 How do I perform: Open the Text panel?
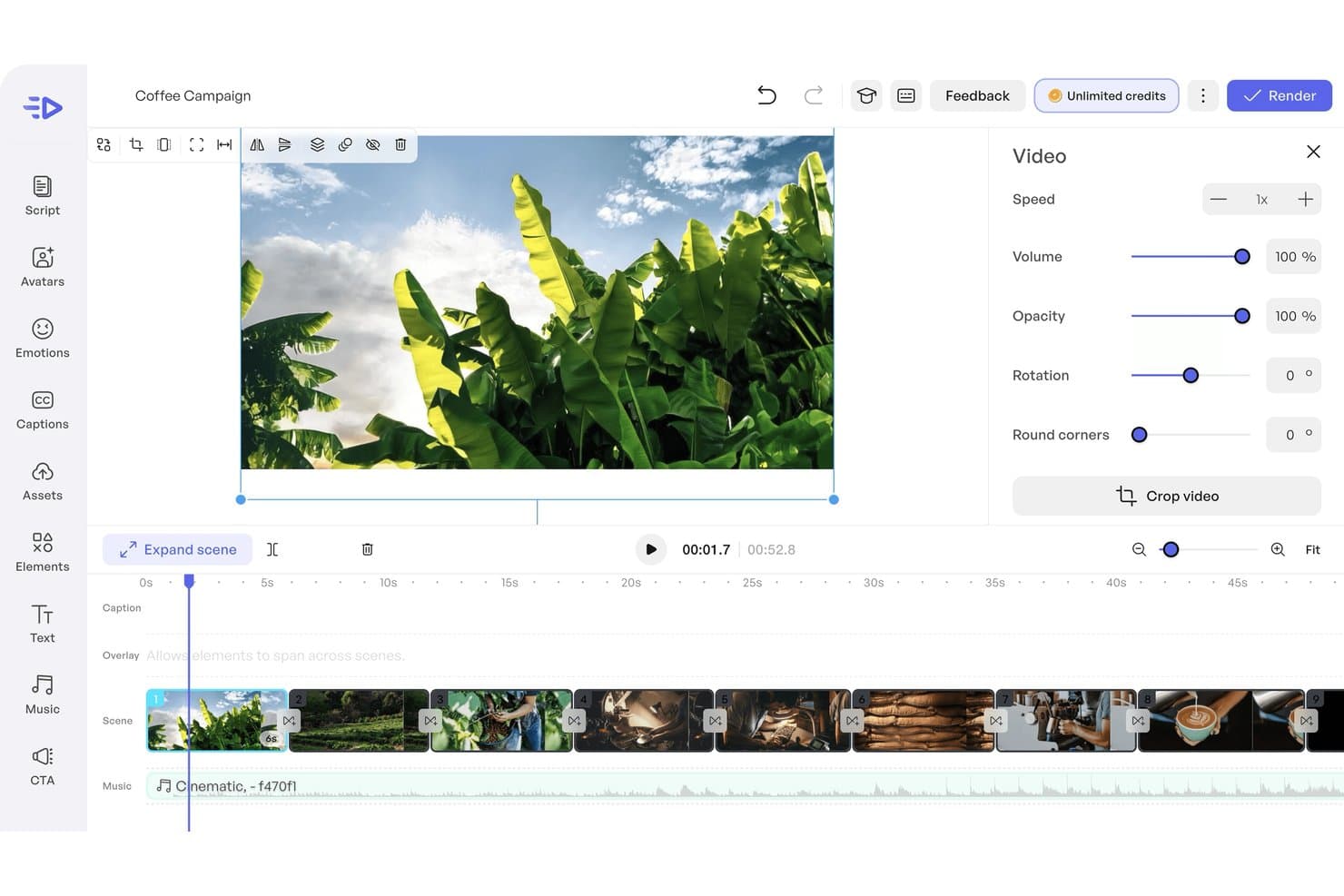43,623
